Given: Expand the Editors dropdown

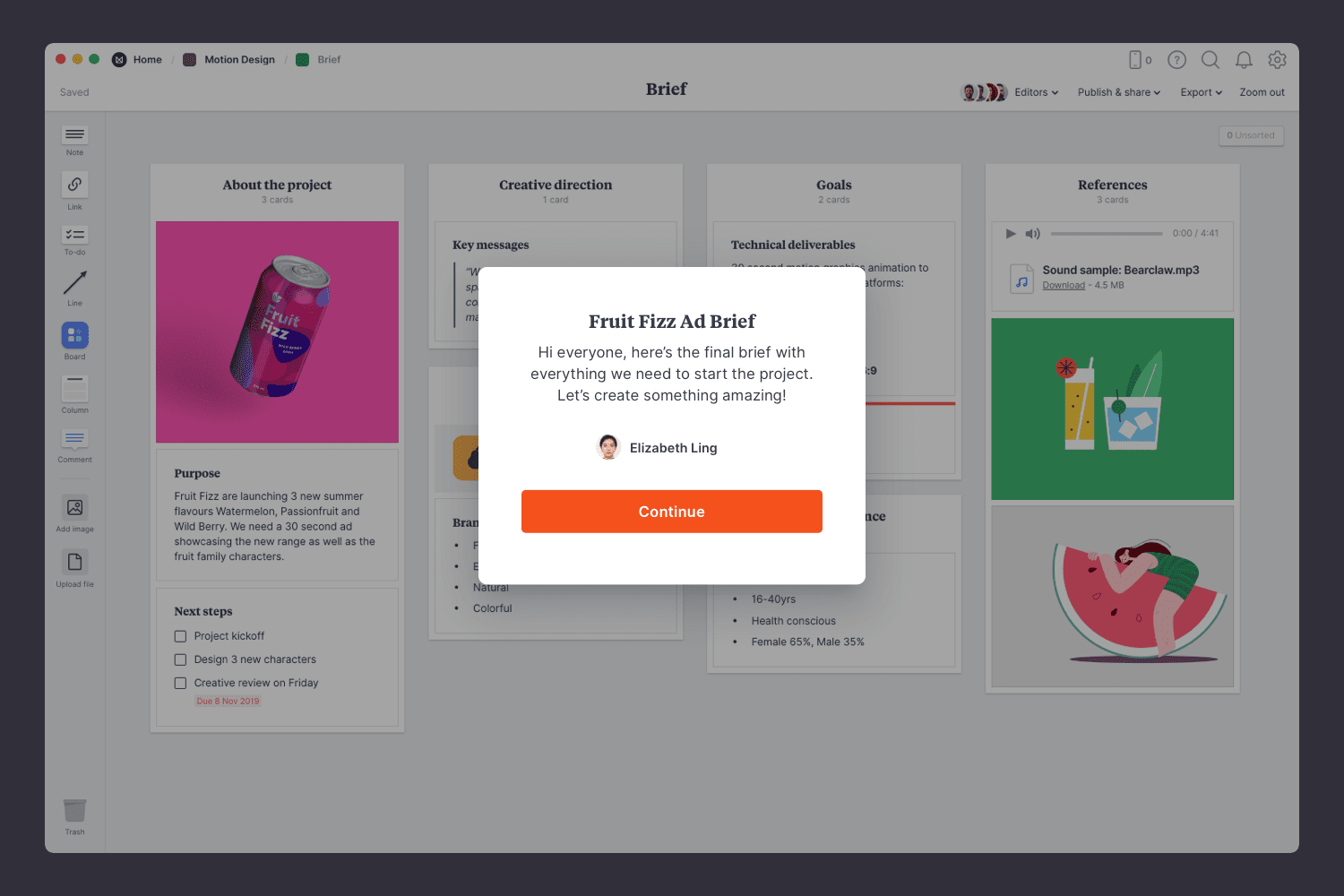Looking at the screenshot, I should 1036,92.
